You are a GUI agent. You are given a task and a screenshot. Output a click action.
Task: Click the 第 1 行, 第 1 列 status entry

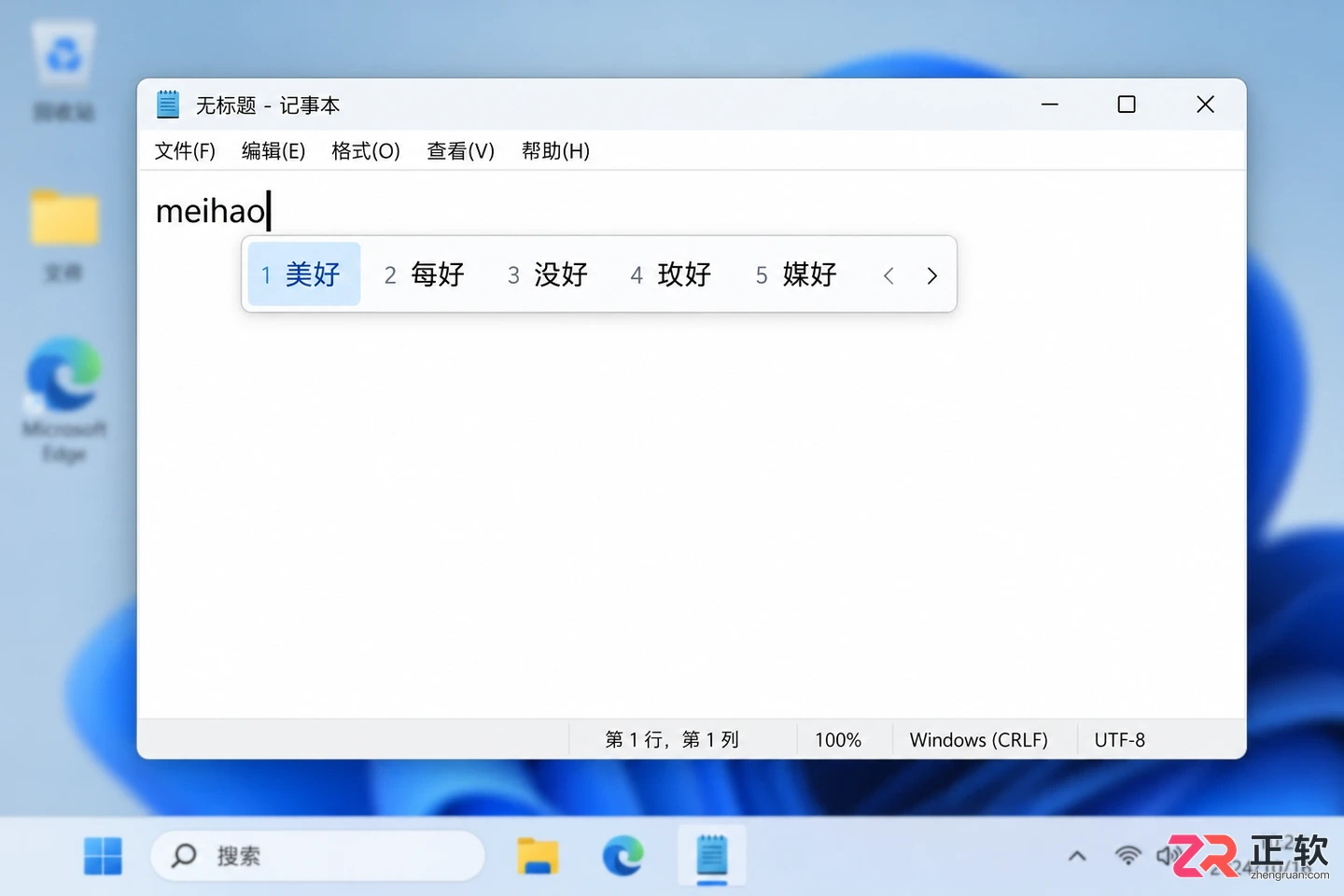tap(672, 740)
